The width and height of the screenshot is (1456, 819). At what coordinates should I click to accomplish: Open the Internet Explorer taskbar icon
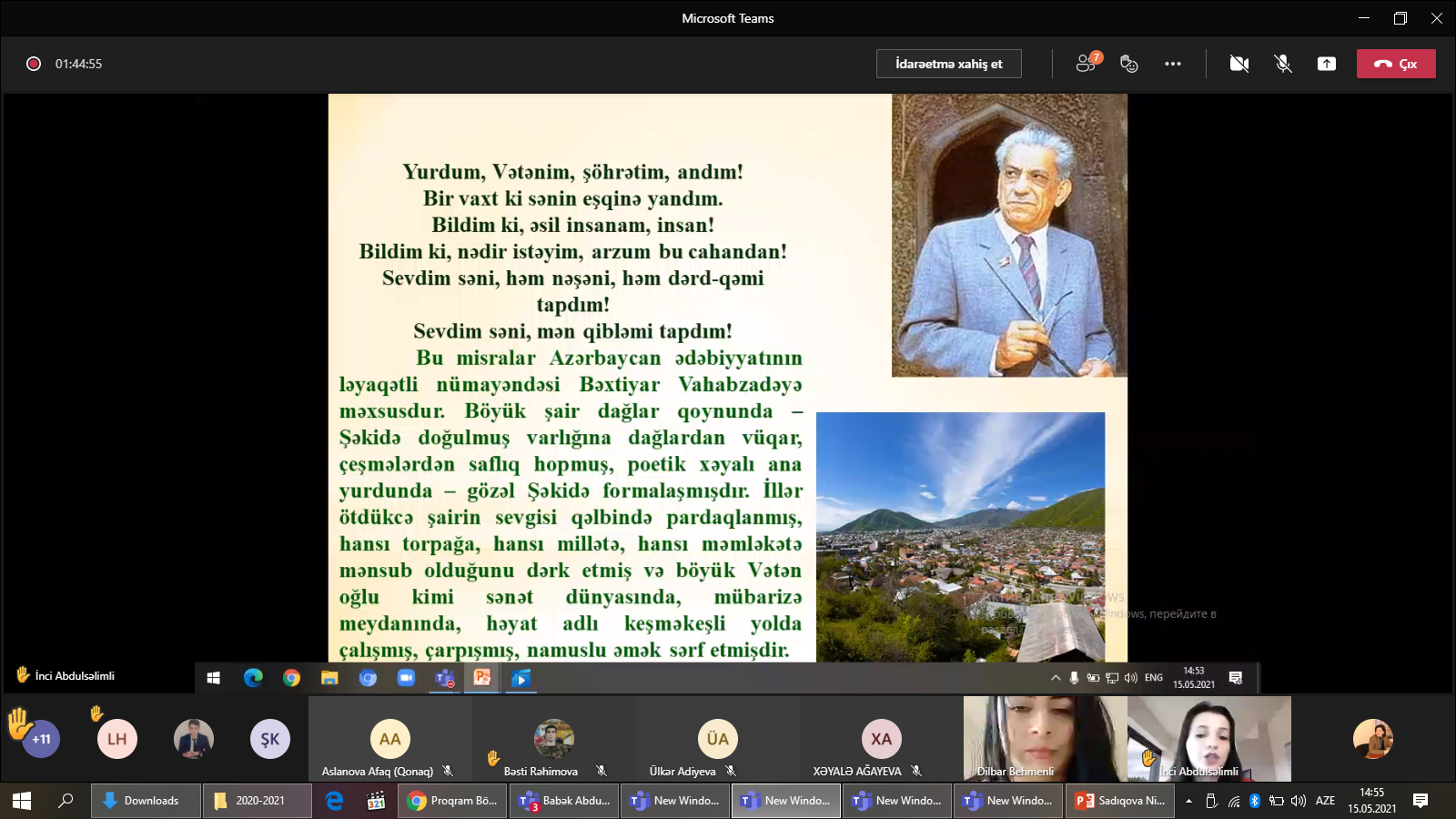(x=335, y=801)
